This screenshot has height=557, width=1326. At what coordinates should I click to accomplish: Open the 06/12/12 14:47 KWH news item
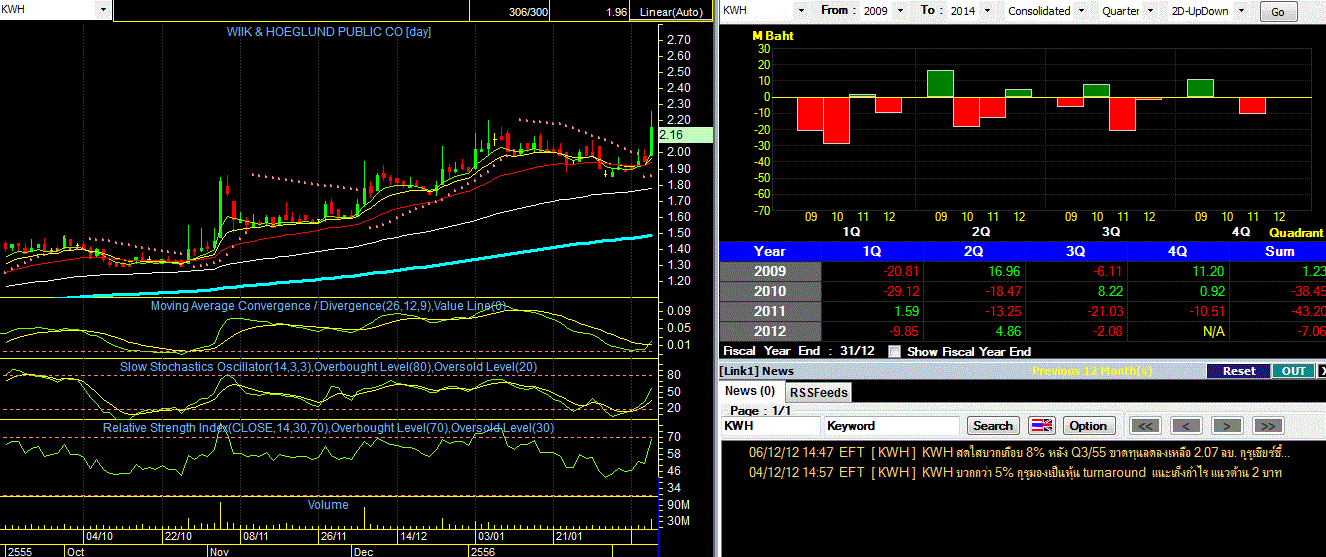(1020, 452)
